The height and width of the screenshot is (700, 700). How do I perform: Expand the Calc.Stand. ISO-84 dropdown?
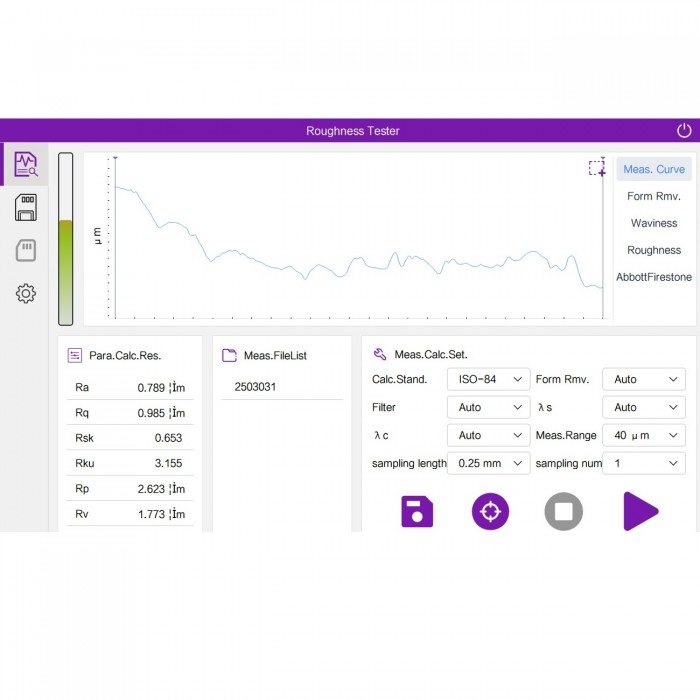(x=488, y=379)
